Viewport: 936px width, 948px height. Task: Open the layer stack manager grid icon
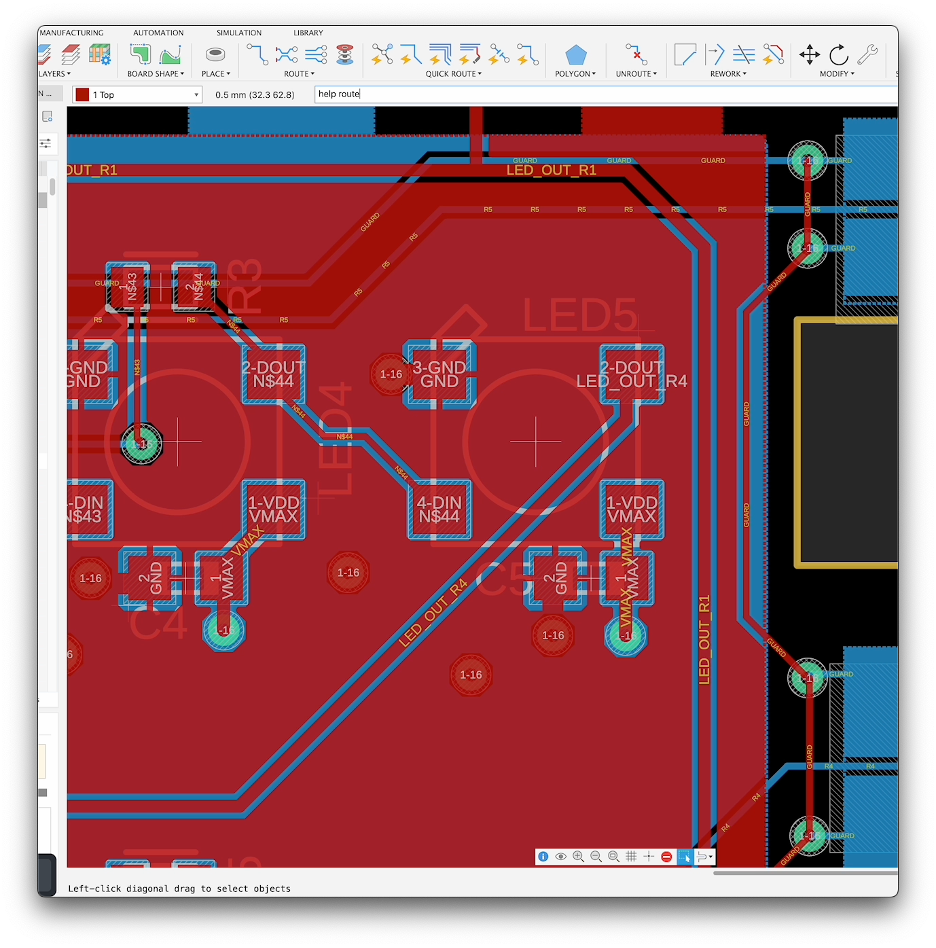(100, 54)
